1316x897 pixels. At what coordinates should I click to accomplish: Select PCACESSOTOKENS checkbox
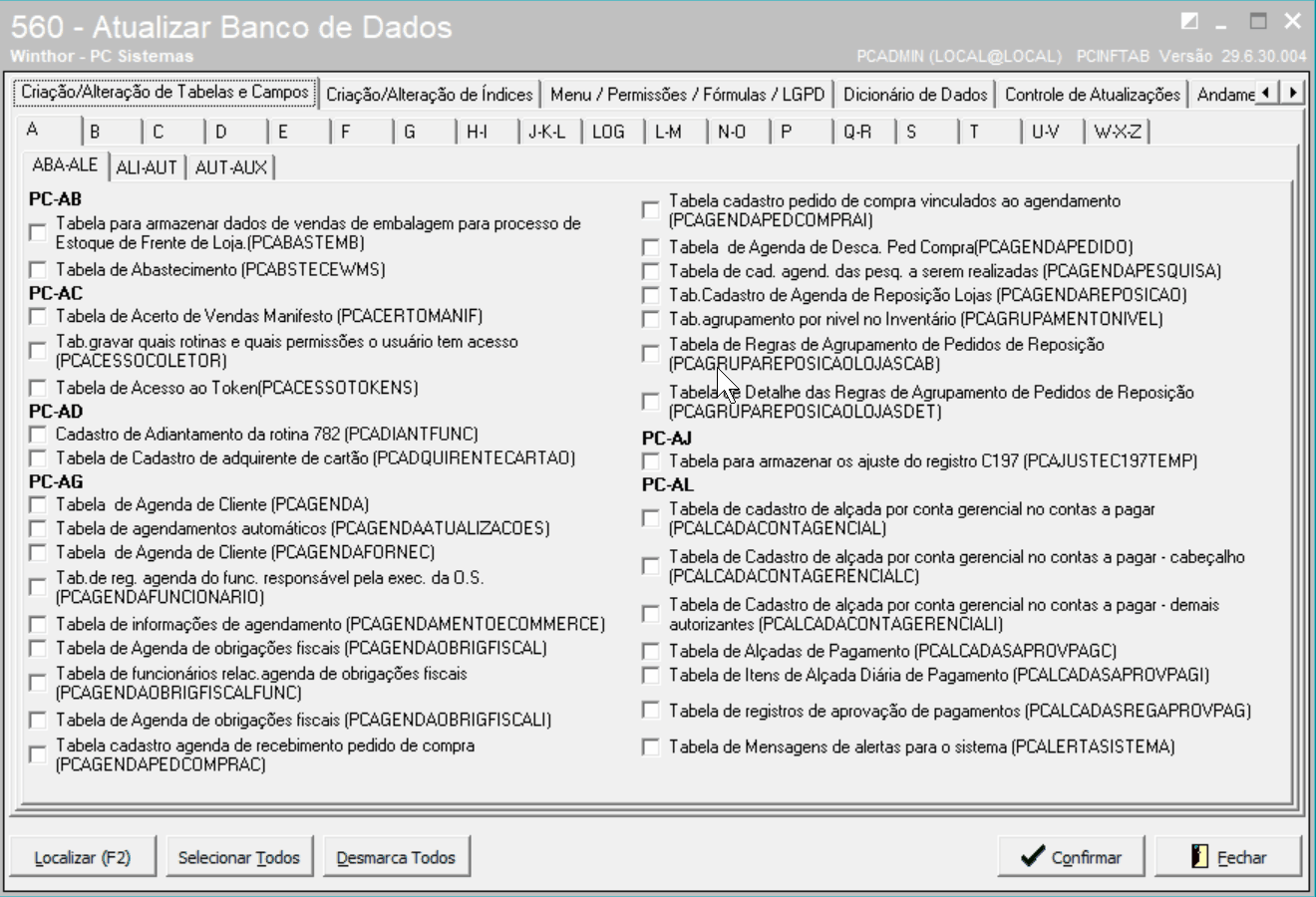click(38, 388)
